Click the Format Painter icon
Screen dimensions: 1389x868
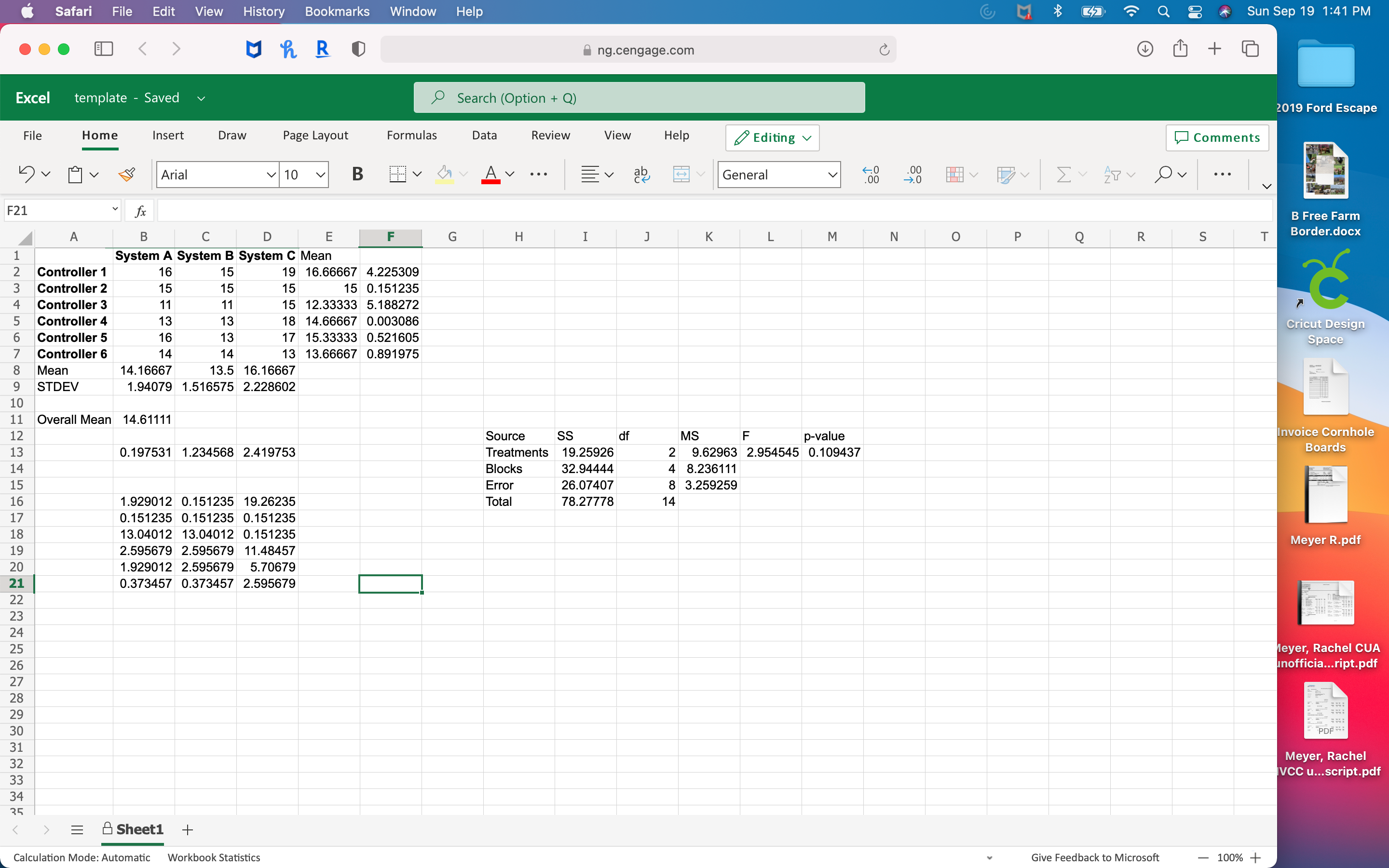tap(127, 174)
